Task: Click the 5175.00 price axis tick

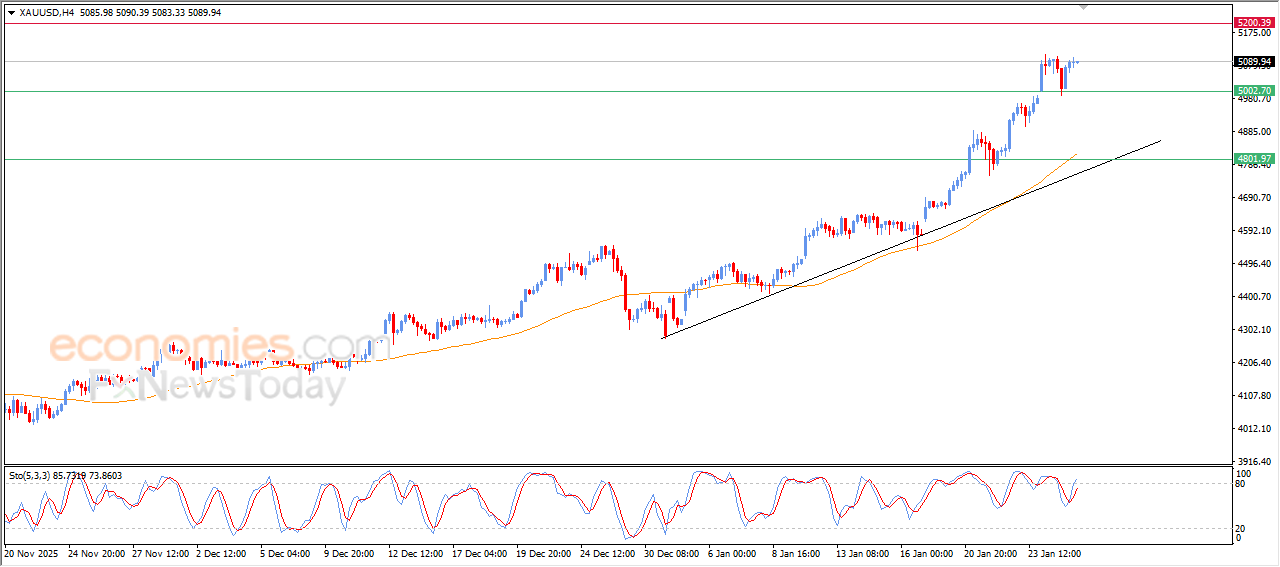Action: tap(1253, 33)
